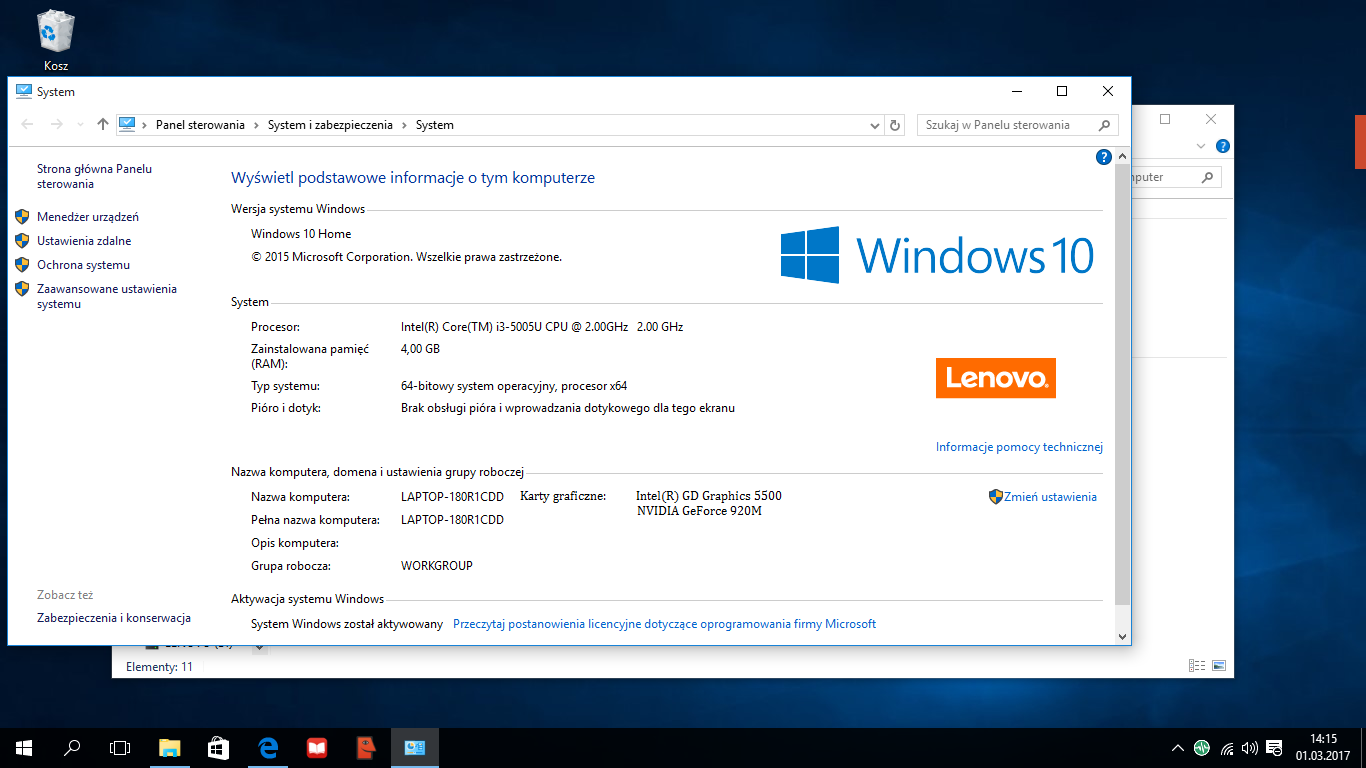Go up one level with the up arrow
This screenshot has width=1366, height=768.
pyautogui.click(x=102, y=125)
